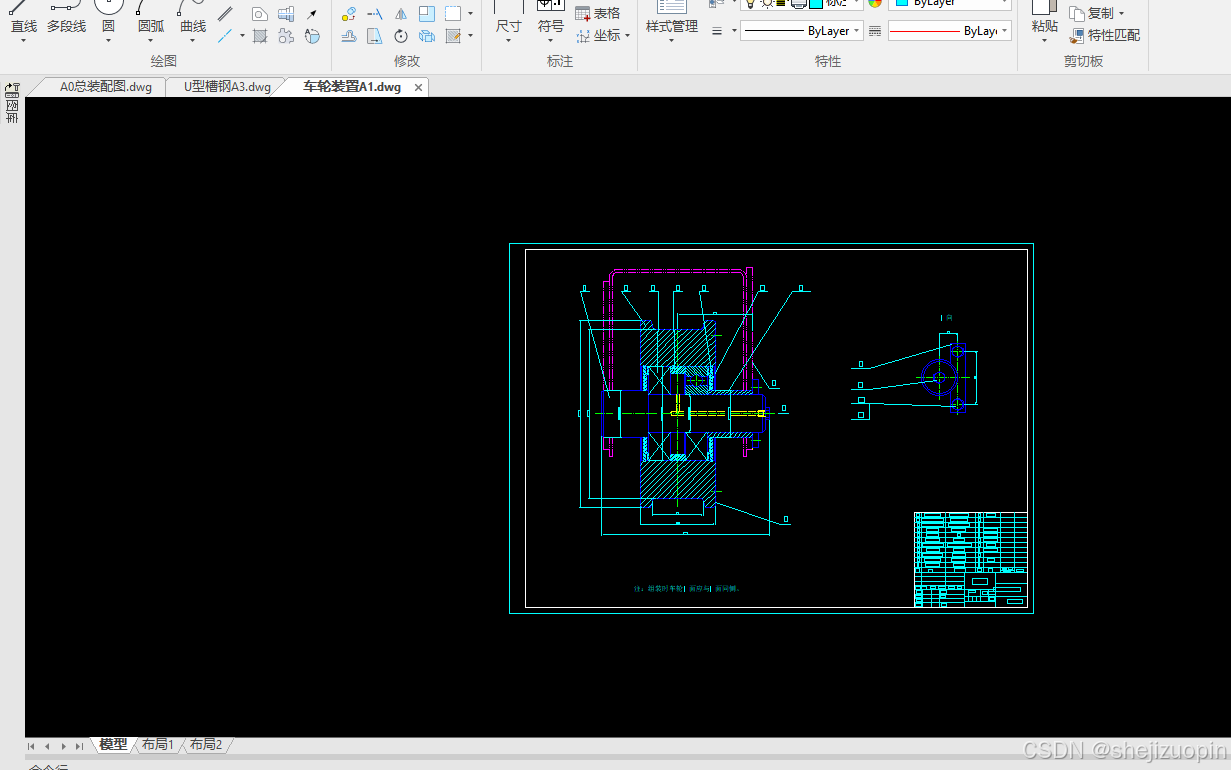Switch to A0总装配图.dwg tab
Screen dimensions: 1231x770
click(106, 87)
